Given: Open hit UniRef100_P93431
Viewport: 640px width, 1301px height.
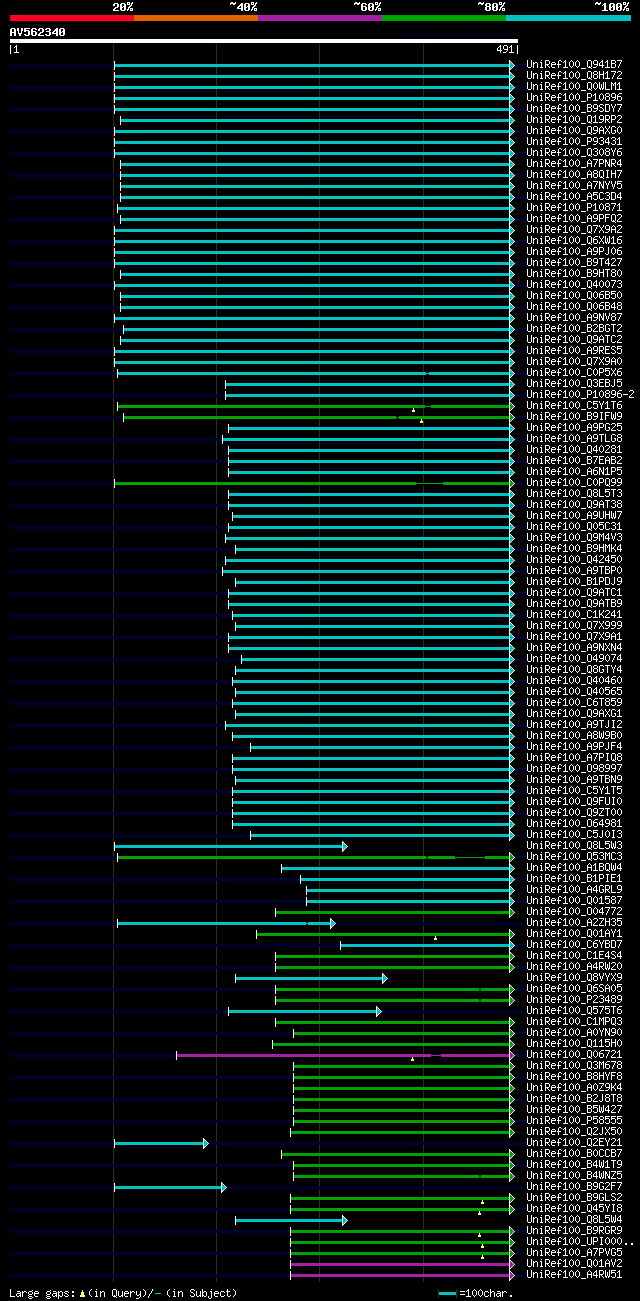Looking at the screenshot, I should point(574,141).
